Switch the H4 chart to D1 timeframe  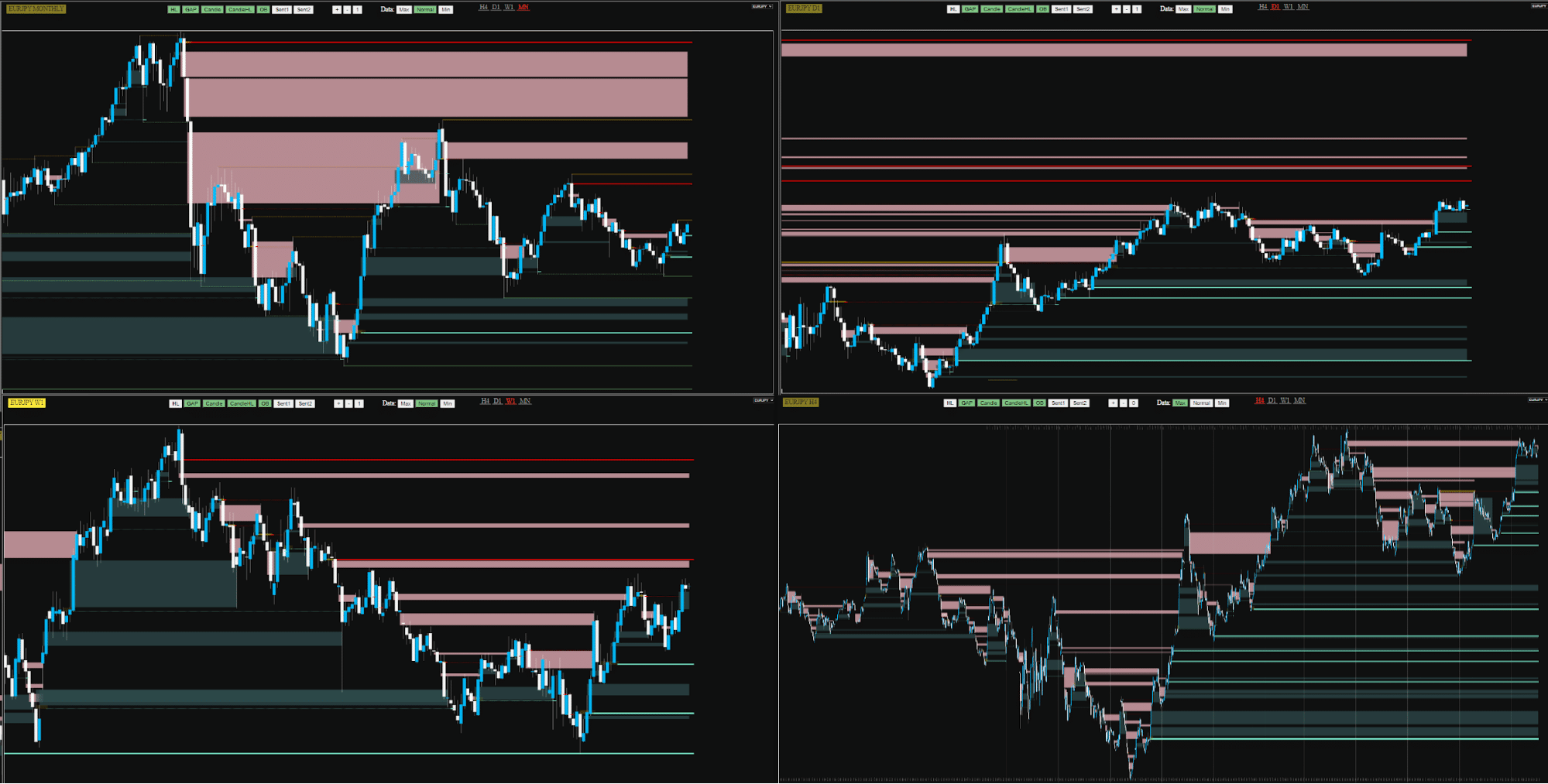pos(1272,401)
